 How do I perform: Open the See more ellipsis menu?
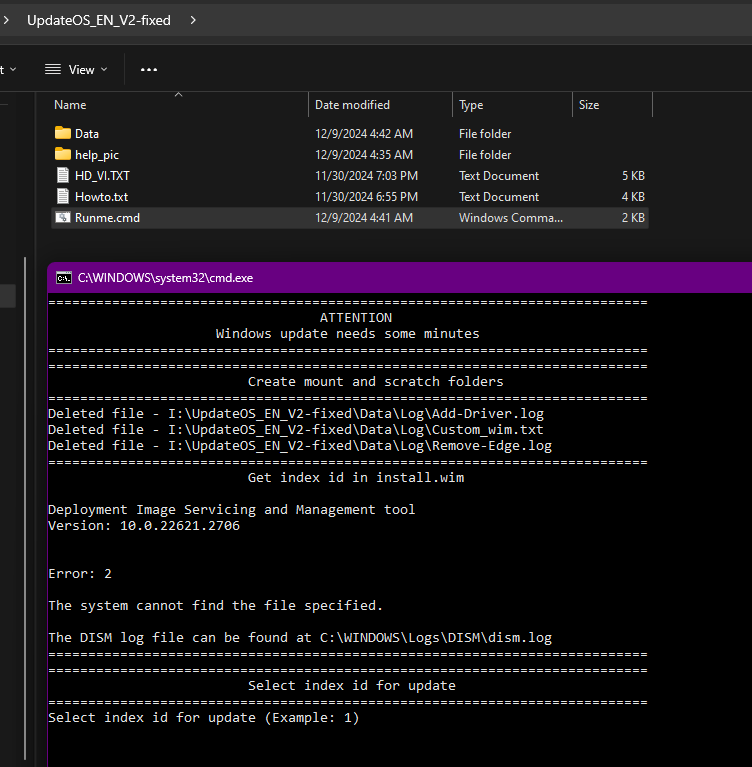pyautogui.click(x=149, y=69)
